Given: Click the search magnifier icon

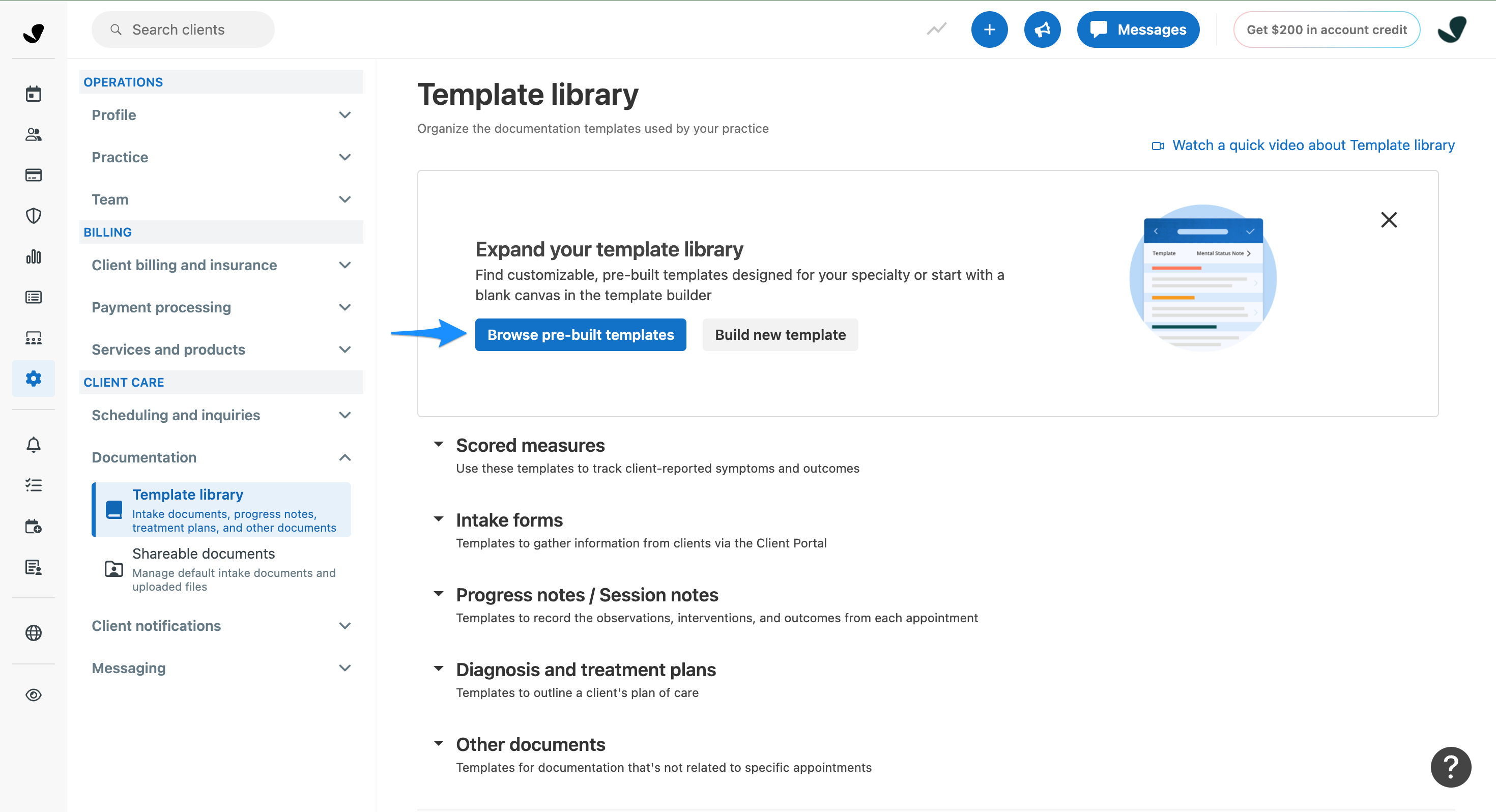Looking at the screenshot, I should (x=116, y=29).
